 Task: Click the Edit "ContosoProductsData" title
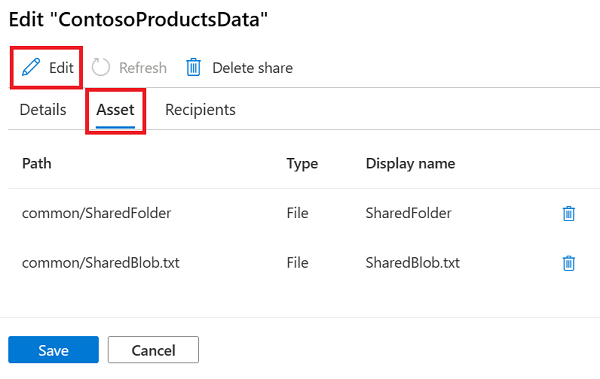[x=138, y=19]
